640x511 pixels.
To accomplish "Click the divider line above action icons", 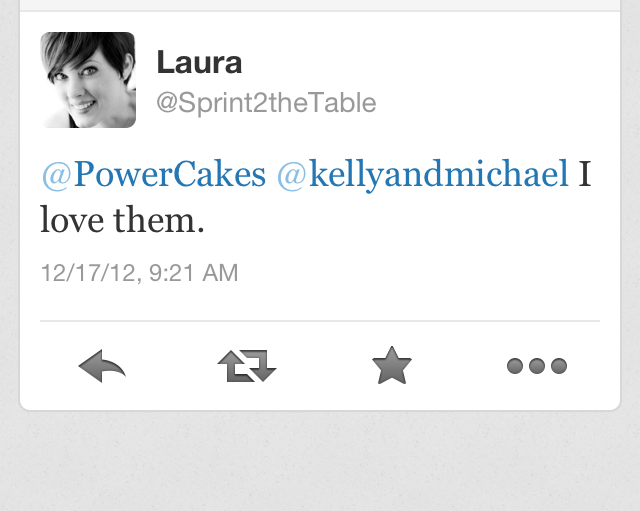I will 320,321.
